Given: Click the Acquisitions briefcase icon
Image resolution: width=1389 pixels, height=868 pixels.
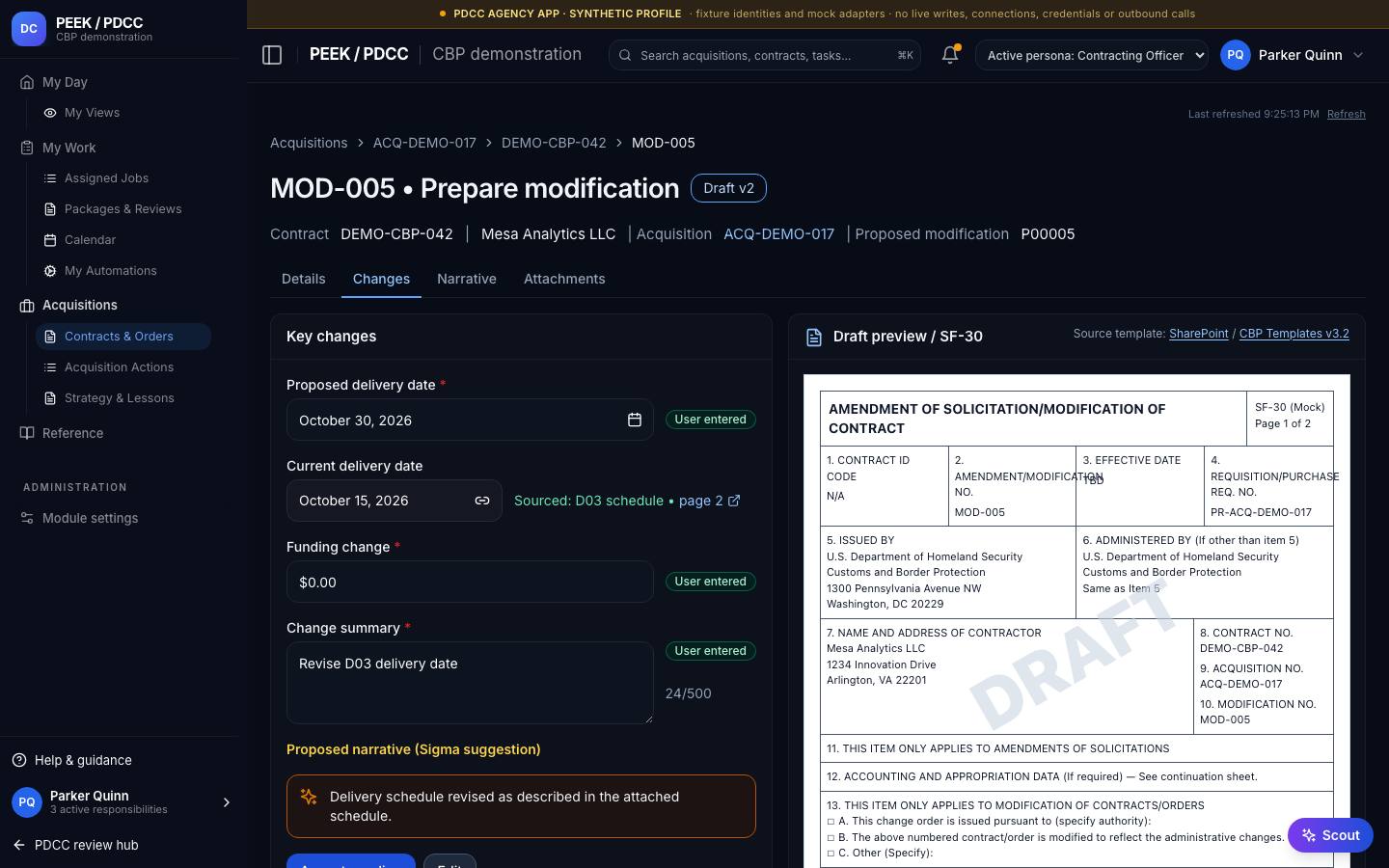Looking at the screenshot, I should click(27, 306).
